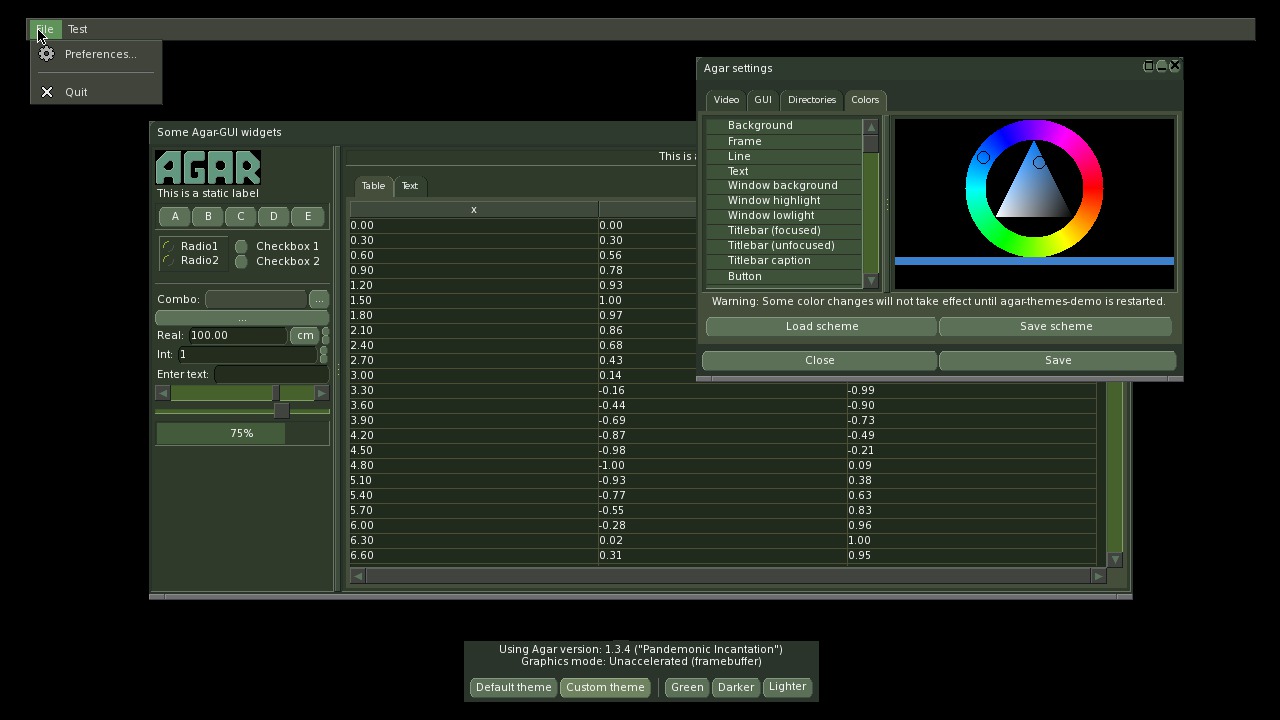1280x720 pixels.
Task: Click the Load scheme button
Action: pyautogui.click(x=821, y=326)
